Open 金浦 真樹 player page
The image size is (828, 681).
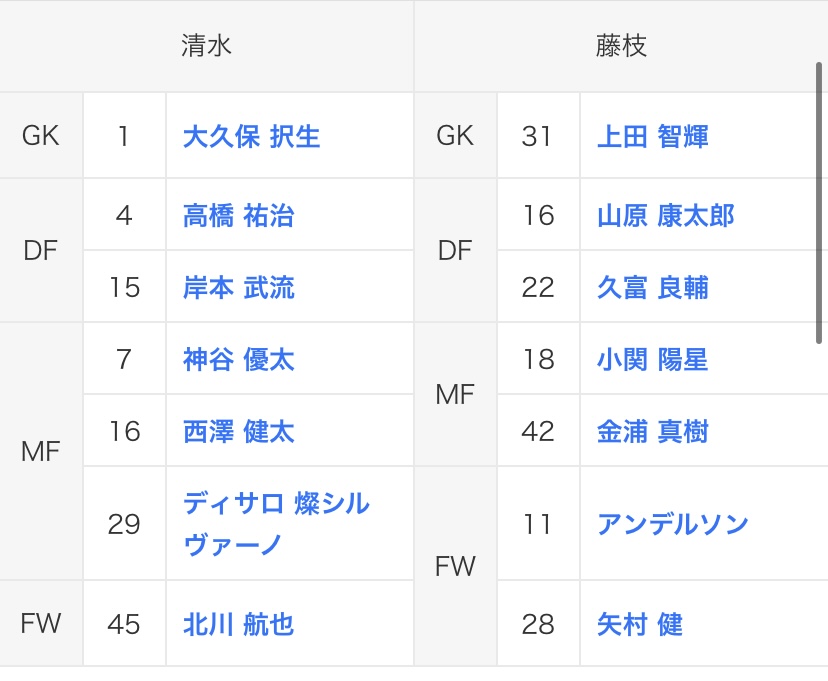pos(652,432)
